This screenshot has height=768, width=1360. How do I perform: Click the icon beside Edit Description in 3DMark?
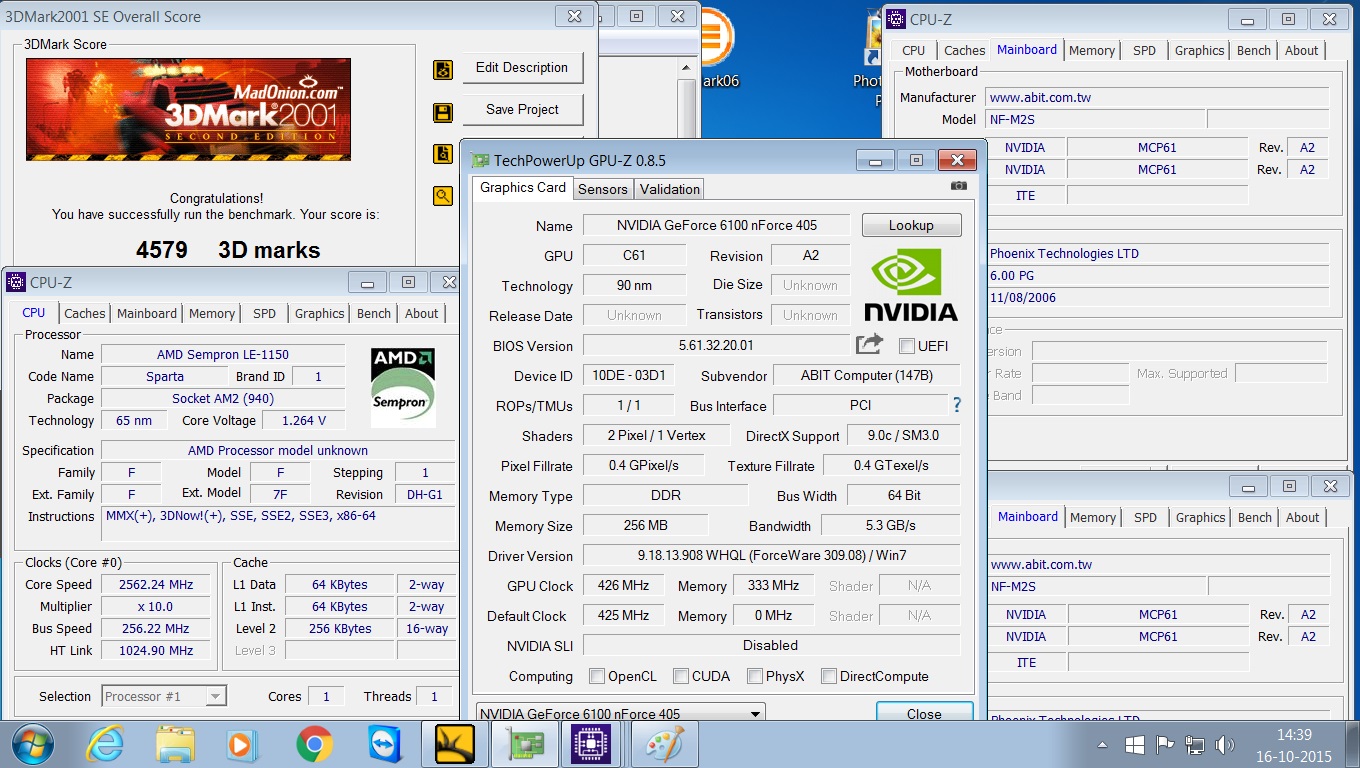443,70
